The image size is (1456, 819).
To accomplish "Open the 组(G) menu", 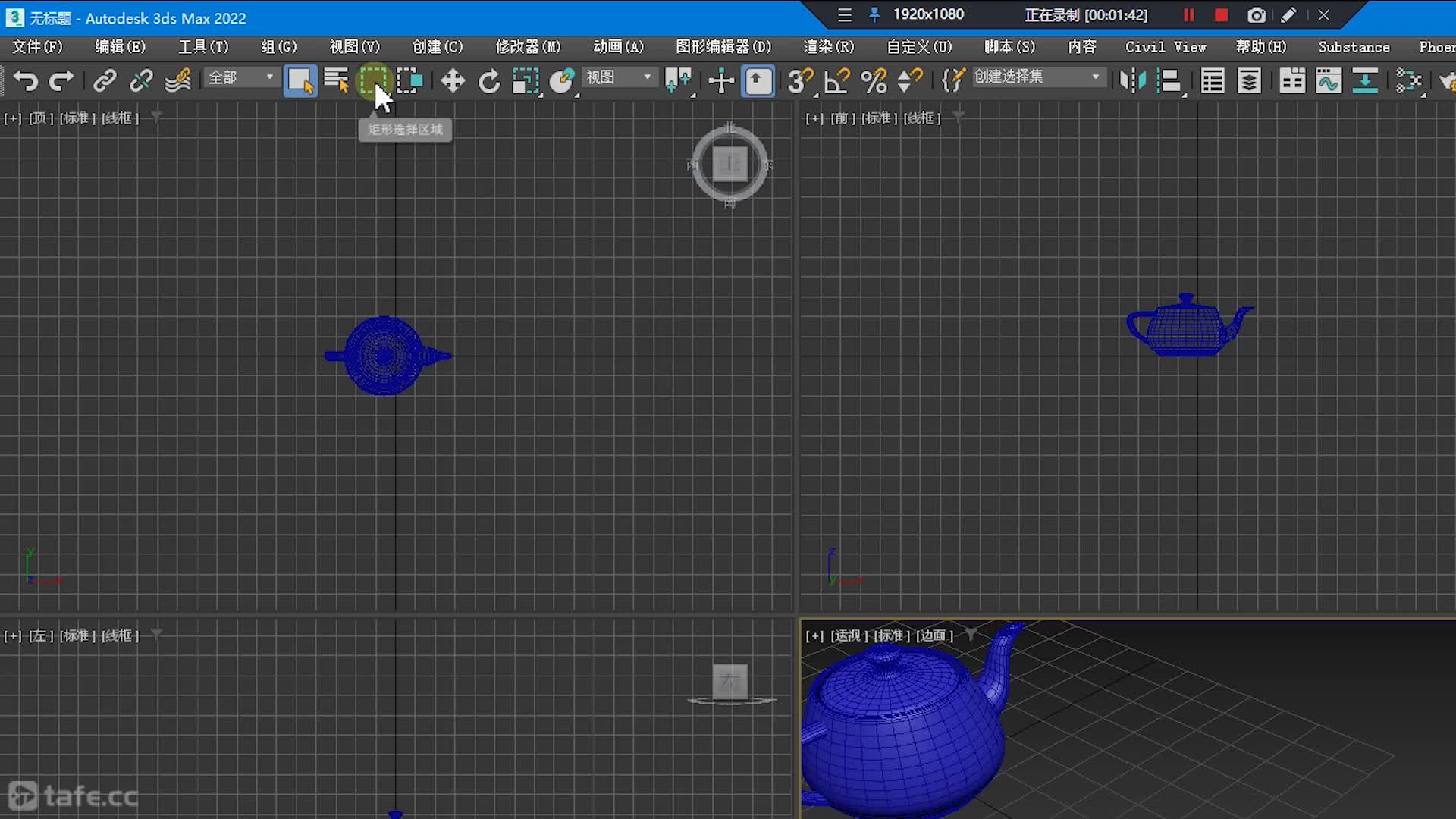I will point(279,47).
